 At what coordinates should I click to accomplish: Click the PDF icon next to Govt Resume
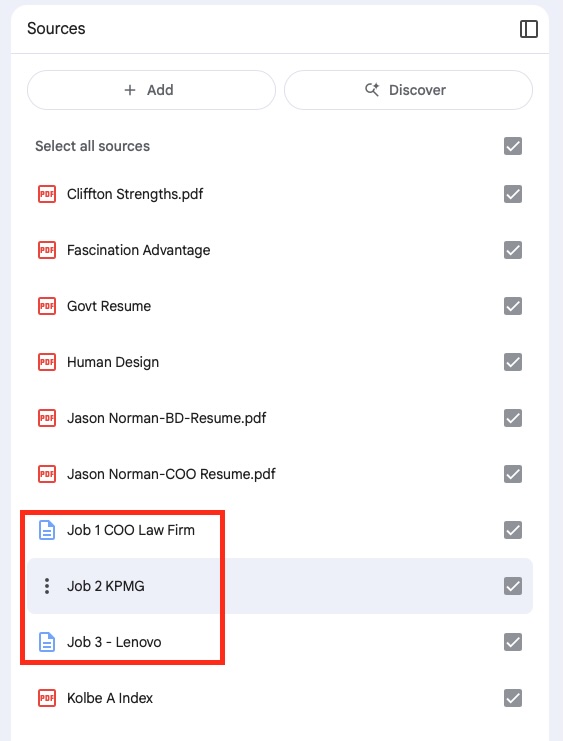(47, 306)
